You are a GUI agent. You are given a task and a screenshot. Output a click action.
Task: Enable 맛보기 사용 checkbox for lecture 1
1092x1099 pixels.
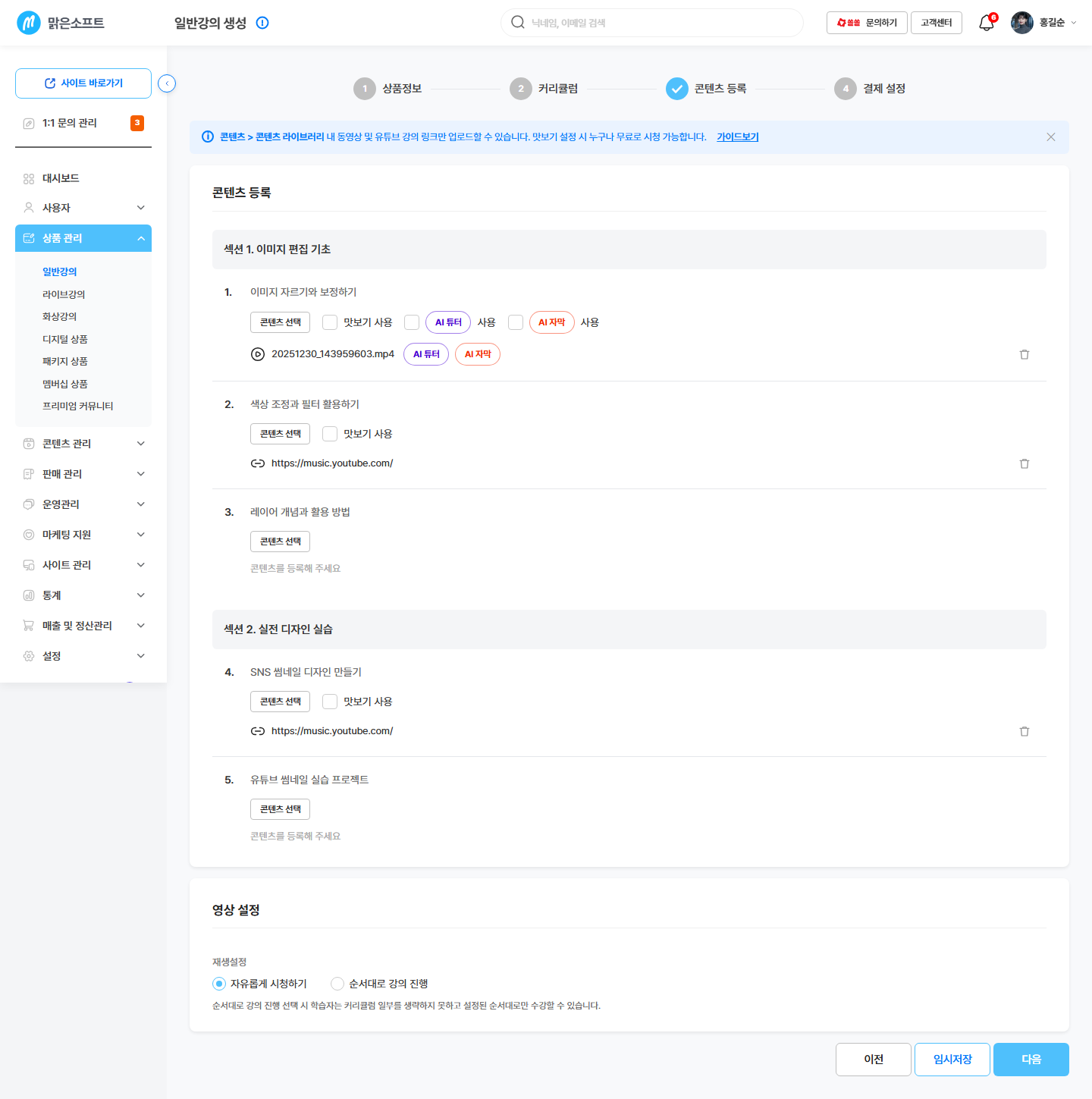pos(330,322)
